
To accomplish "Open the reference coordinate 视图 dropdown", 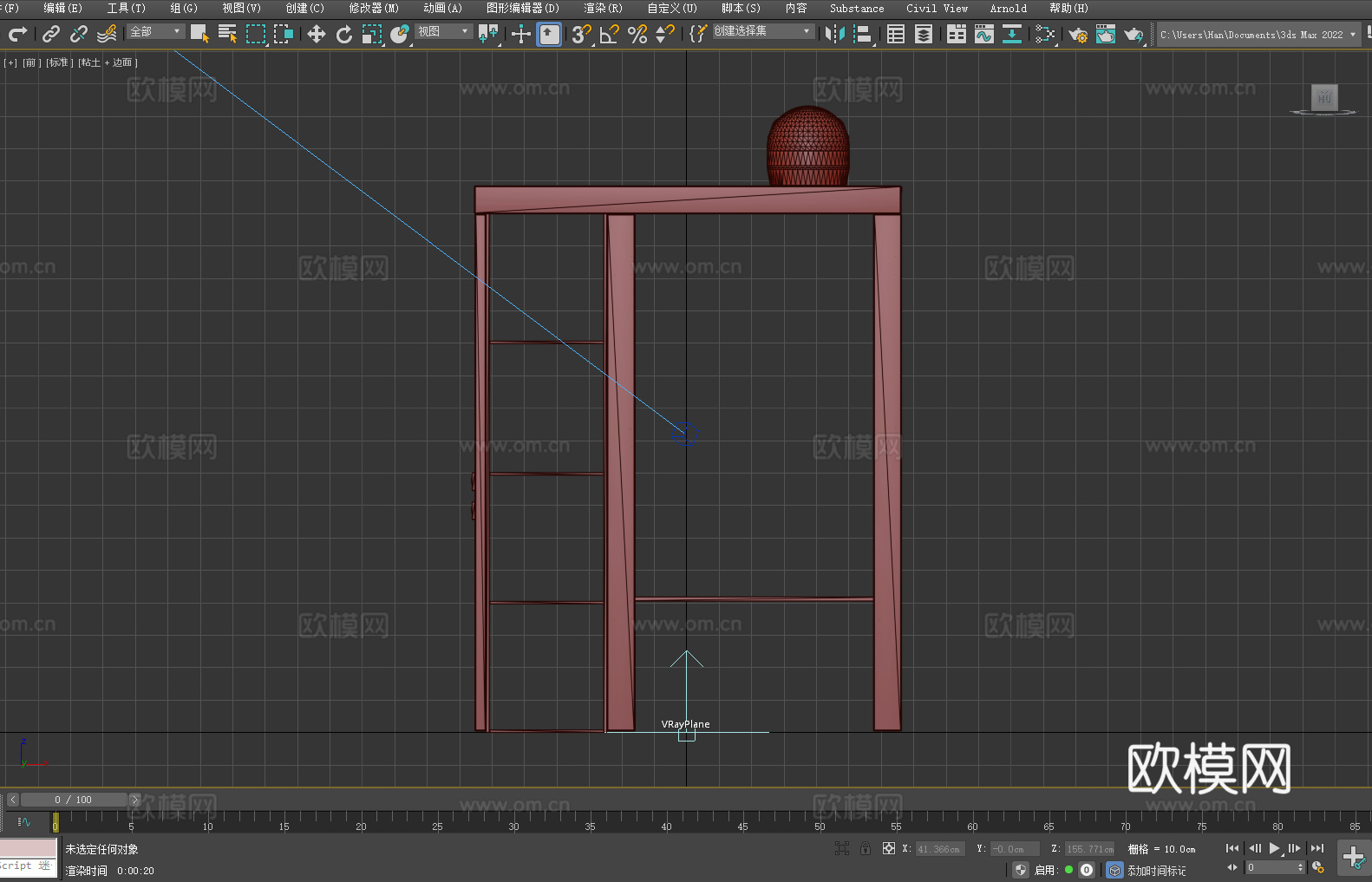I will click(x=444, y=31).
